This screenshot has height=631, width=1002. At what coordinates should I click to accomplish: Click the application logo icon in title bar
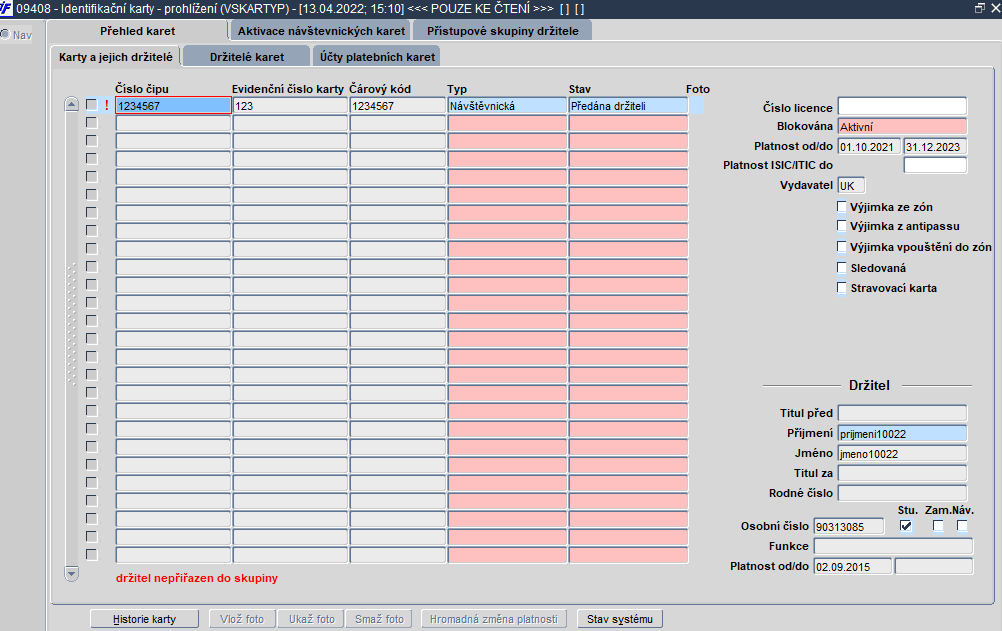(6, 8)
